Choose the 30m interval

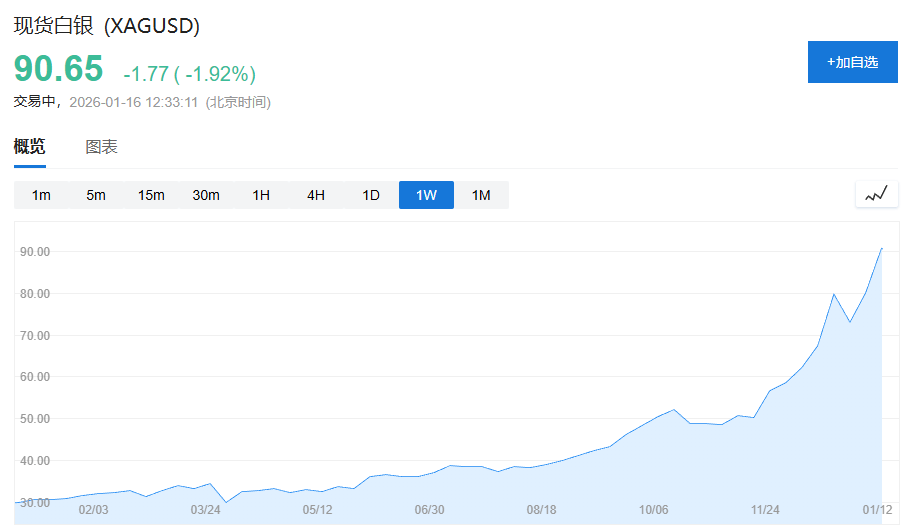pyautogui.click(x=206, y=195)
